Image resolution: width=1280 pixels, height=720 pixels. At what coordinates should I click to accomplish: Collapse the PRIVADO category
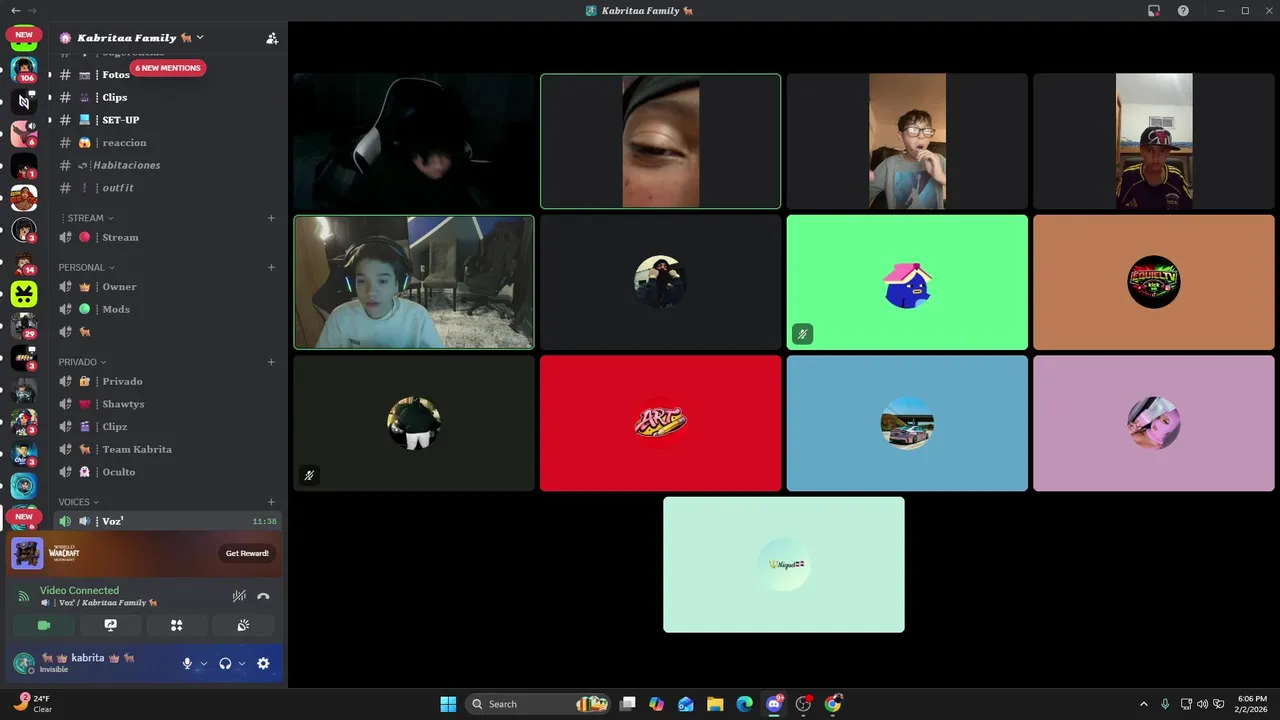click(83, 362)
